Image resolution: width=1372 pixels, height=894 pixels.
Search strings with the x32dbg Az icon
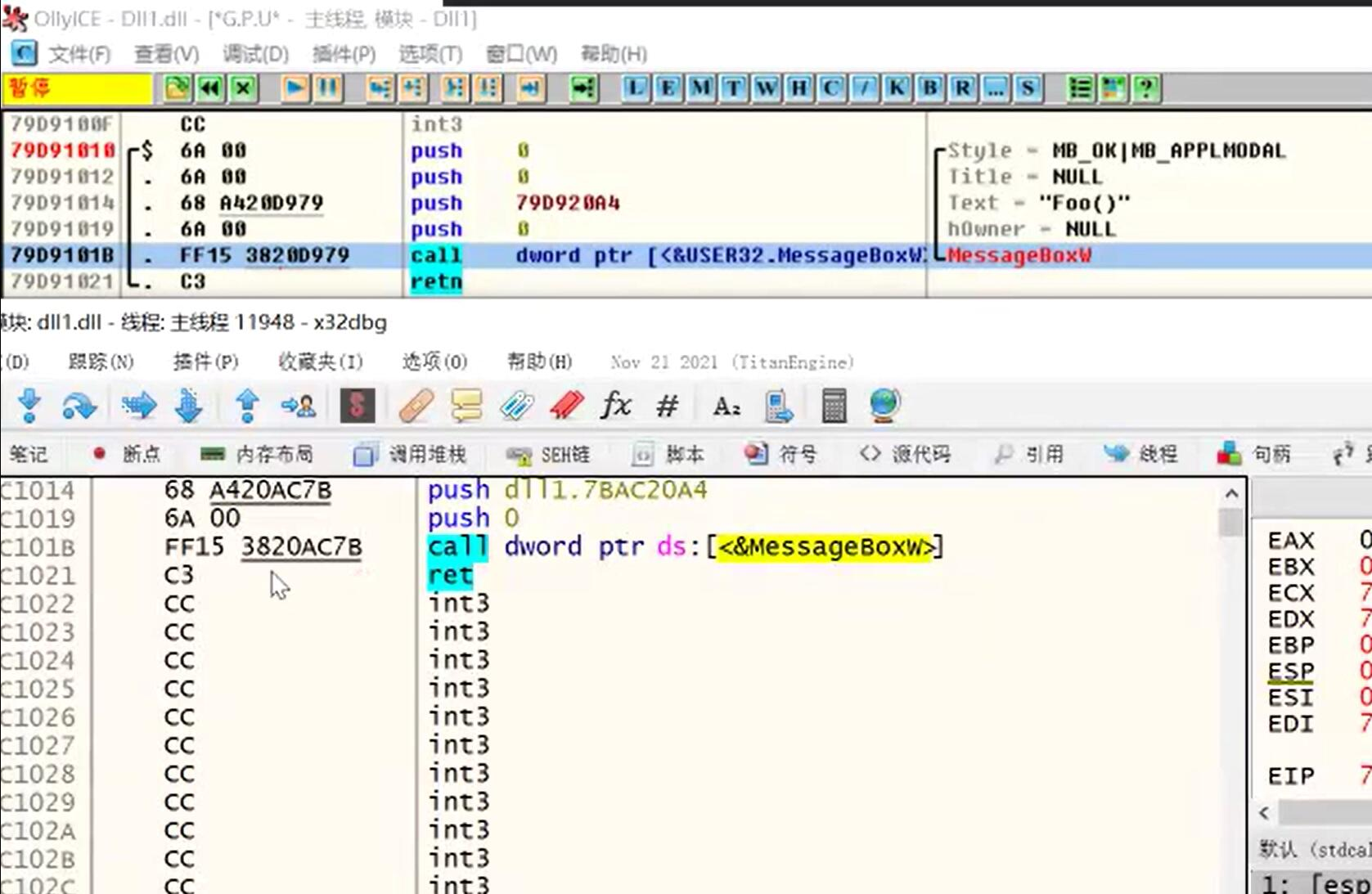tap(726, 405)
